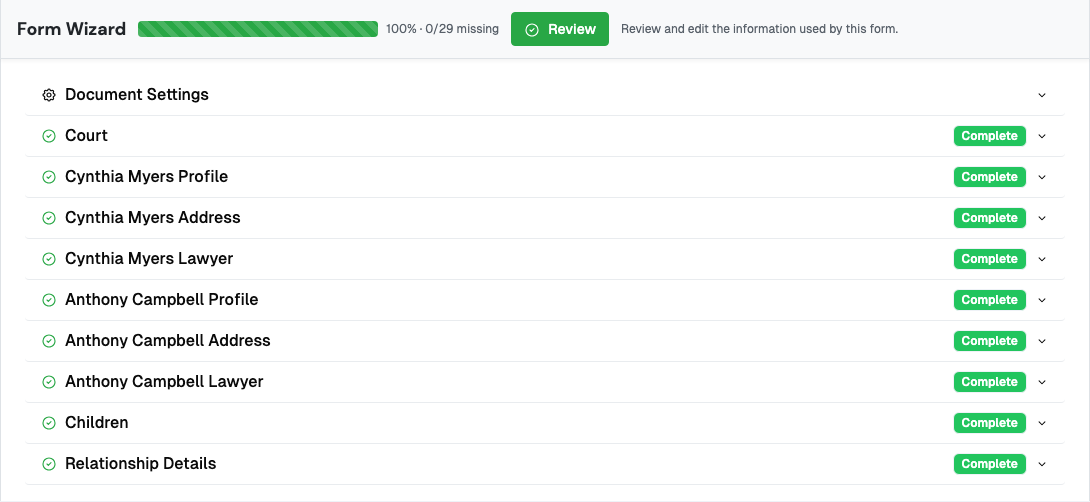Select the Anthony Campbell Lawyer title

point(164,382)
